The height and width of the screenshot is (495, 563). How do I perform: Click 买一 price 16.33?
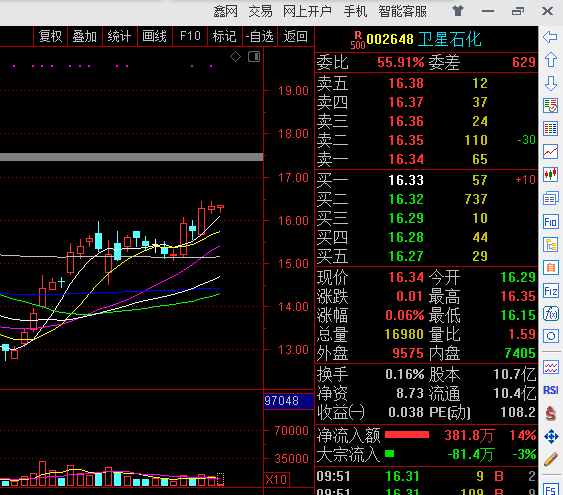point(406,180)
